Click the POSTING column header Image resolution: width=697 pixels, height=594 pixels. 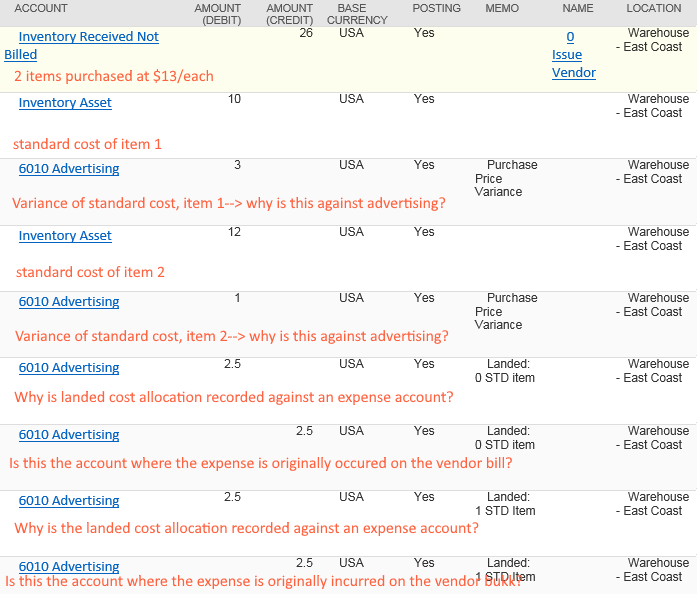tap(437, 8)
